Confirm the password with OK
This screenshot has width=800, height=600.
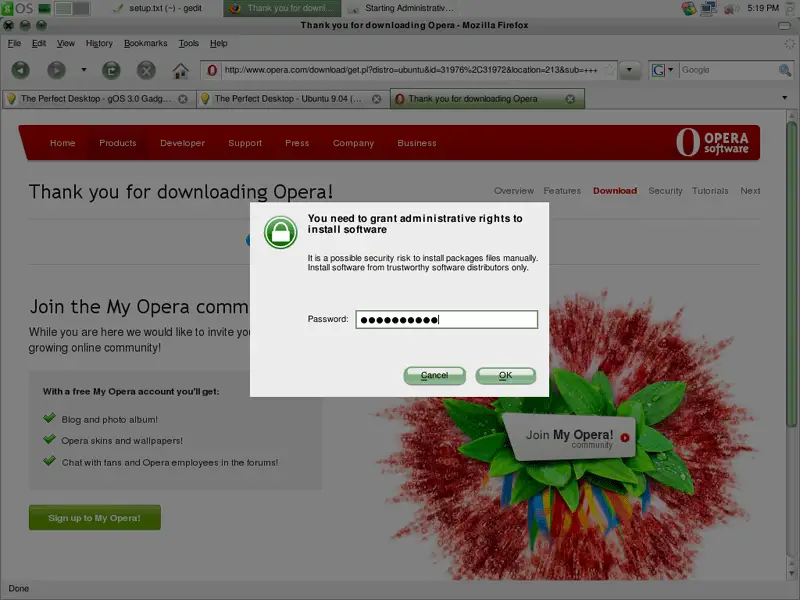tap(506, 376)
